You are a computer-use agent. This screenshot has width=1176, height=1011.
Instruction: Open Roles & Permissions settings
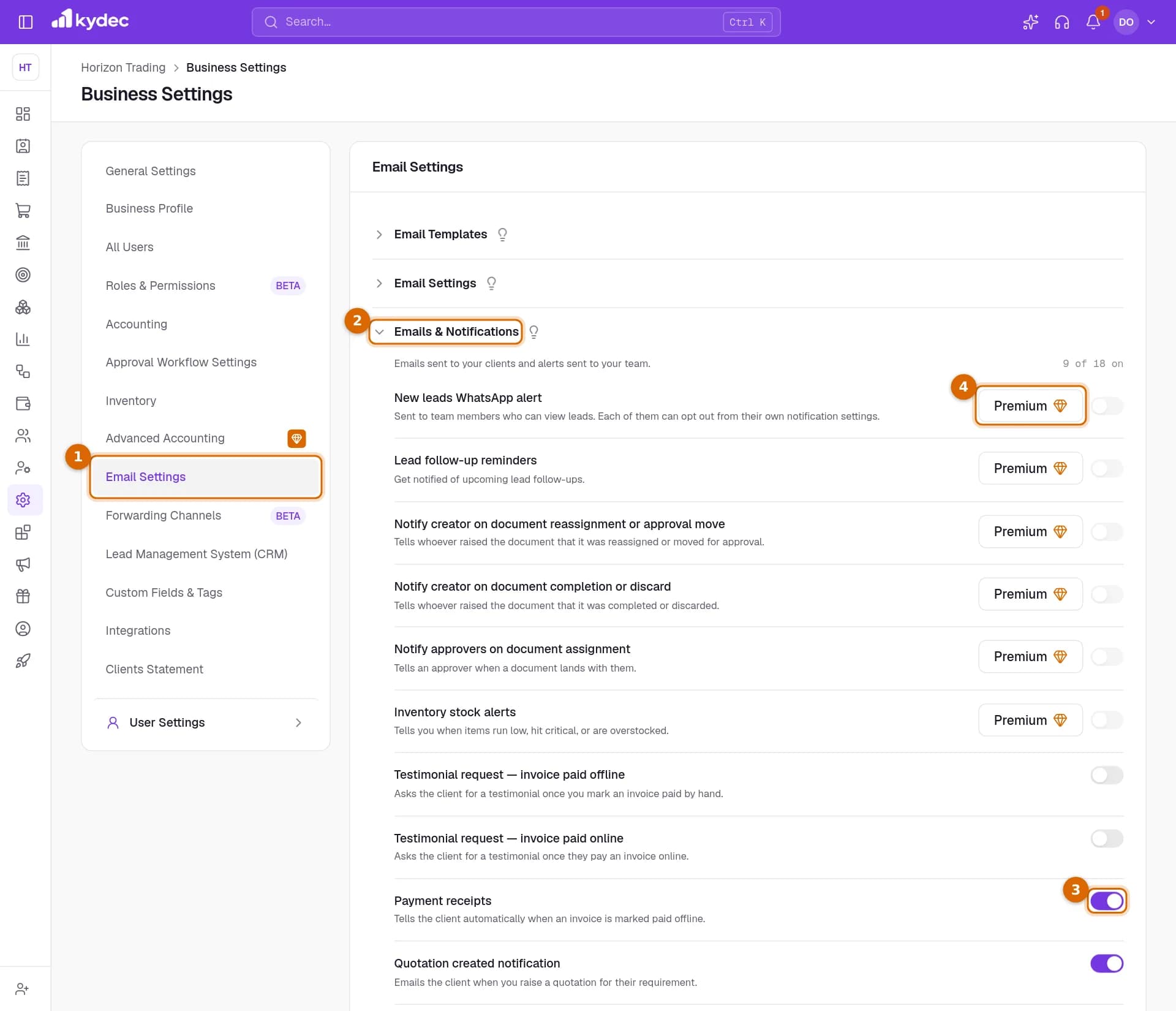pos(160,286)
